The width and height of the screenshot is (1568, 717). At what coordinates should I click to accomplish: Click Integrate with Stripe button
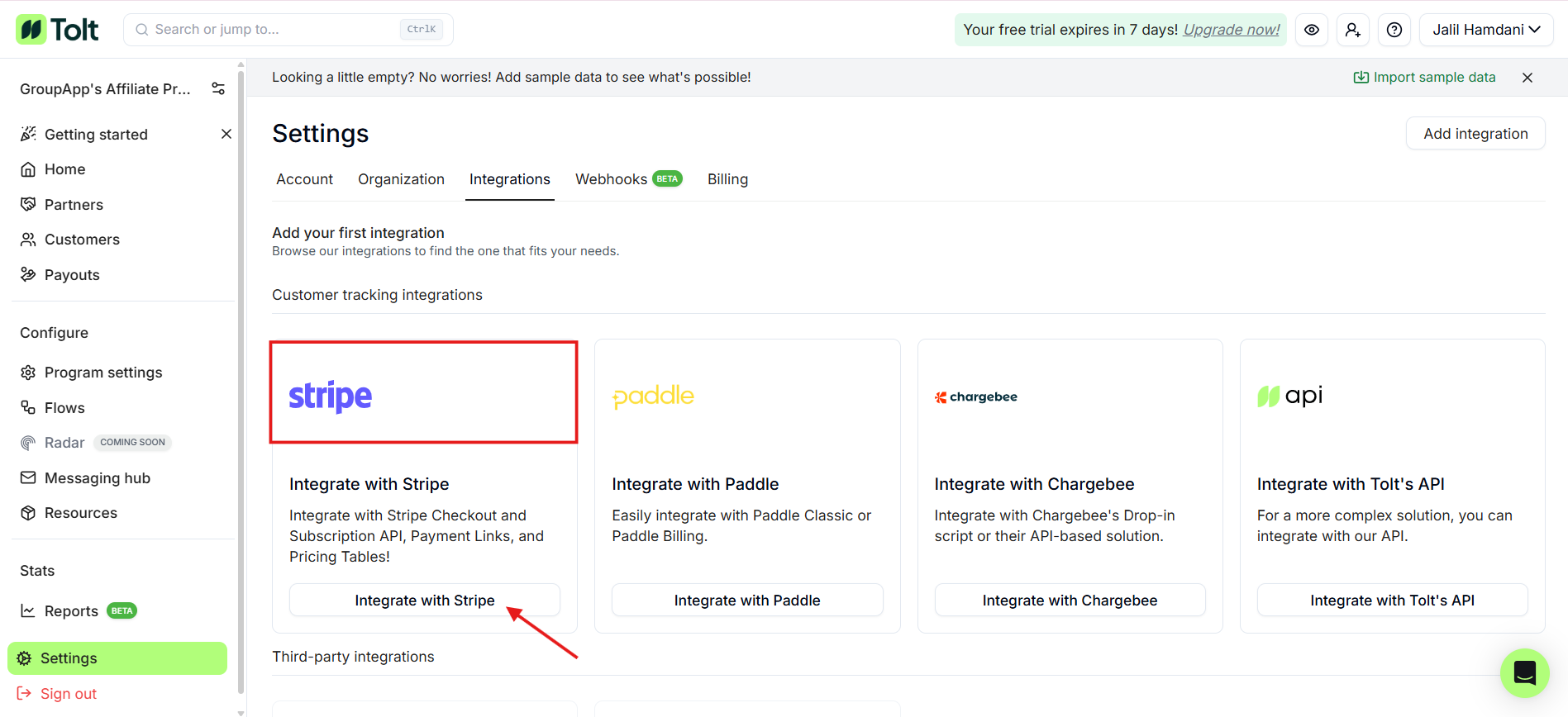pos(425,601)
